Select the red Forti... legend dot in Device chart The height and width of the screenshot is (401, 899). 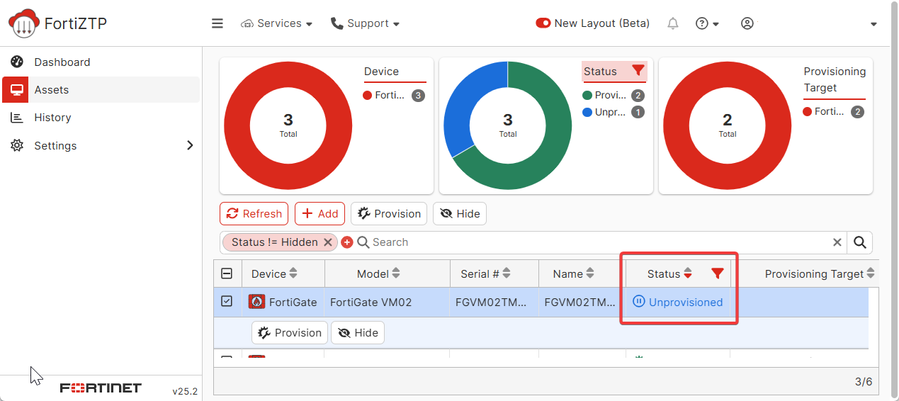coord(368,96)
